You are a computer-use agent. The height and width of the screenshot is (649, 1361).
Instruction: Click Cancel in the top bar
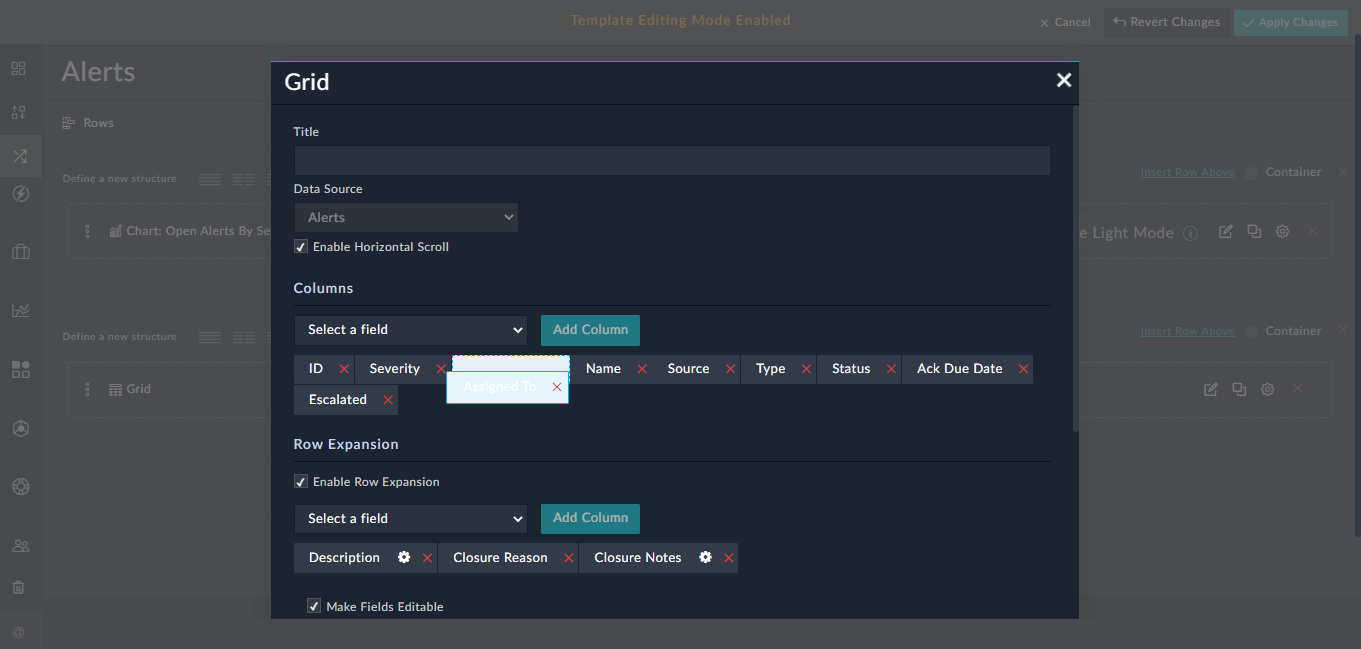[x=1065, y=22]
